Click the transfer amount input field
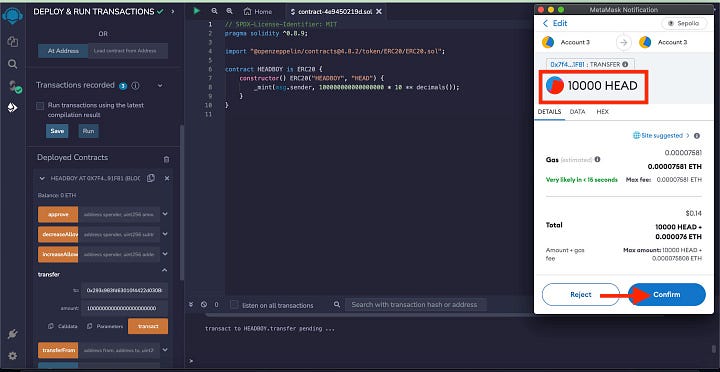This screenshot has width=720, height=372. pos(124,308)
